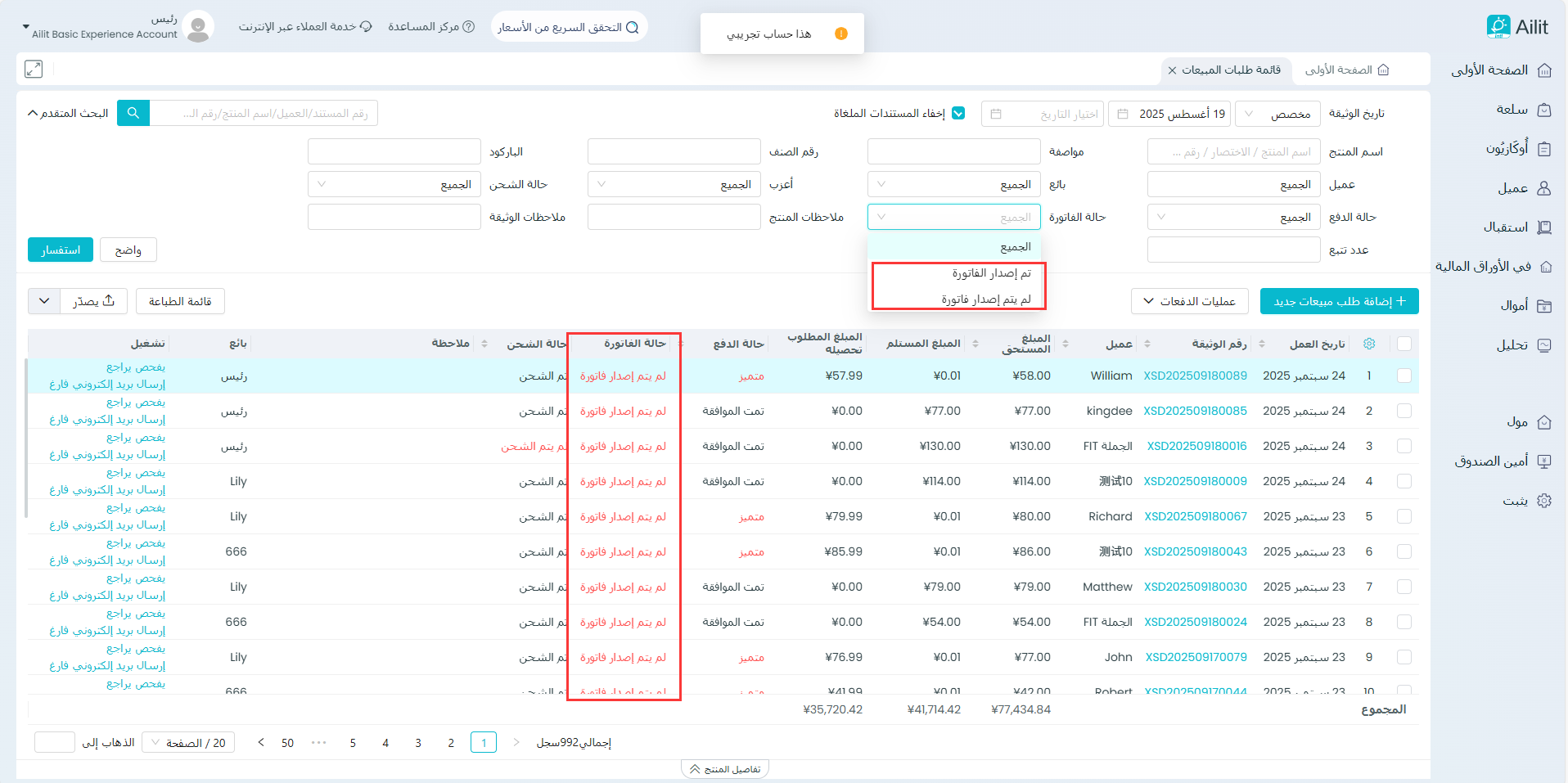Choose the 'invoice issued' option
This screenshot has width=1568, height=783.
[991, 273]
